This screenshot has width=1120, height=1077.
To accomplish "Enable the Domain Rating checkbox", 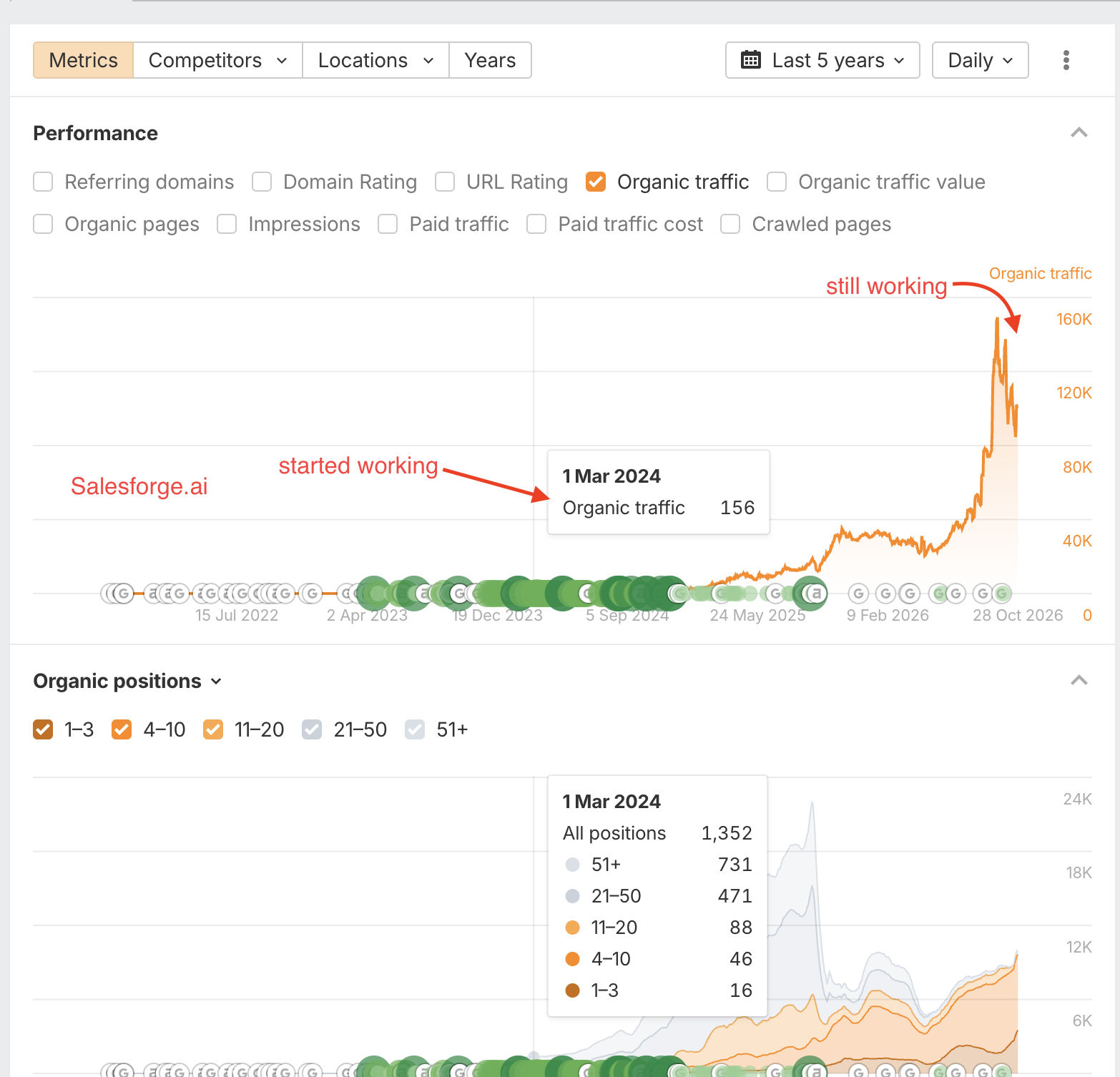I will click(x=262, y=182).
